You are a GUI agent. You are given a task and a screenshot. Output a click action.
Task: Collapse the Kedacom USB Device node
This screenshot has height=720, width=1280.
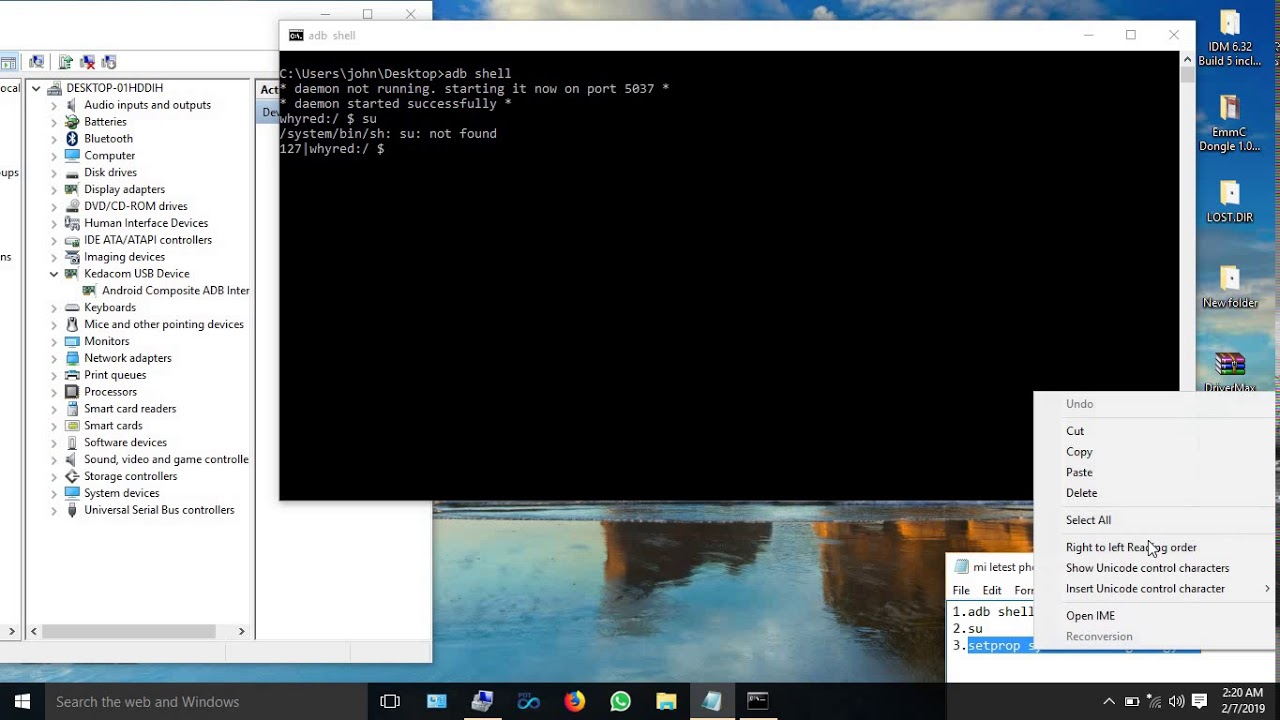[x=54, y=274]
